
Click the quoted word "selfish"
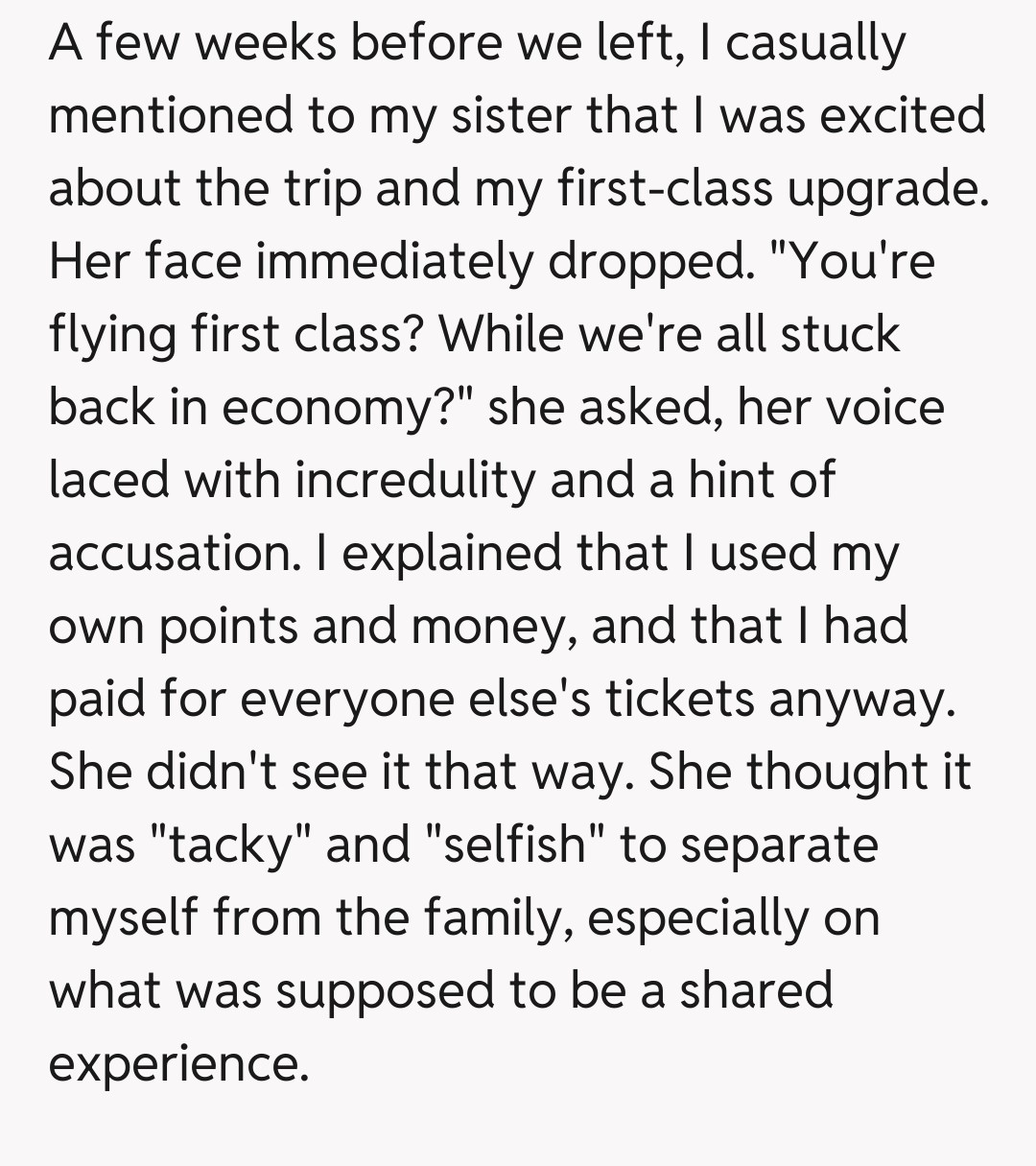coord(511,845)
